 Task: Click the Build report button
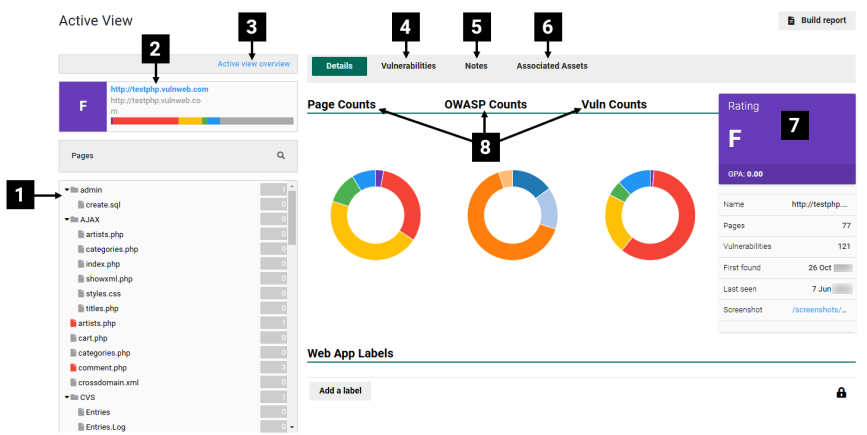point(817,20)
